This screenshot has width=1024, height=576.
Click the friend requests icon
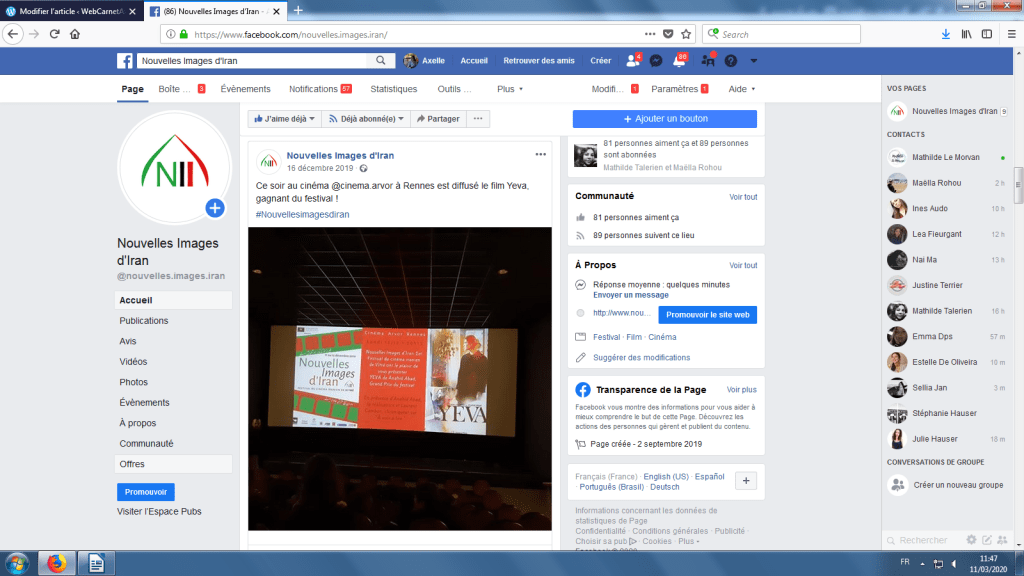(x=632, y=60)
